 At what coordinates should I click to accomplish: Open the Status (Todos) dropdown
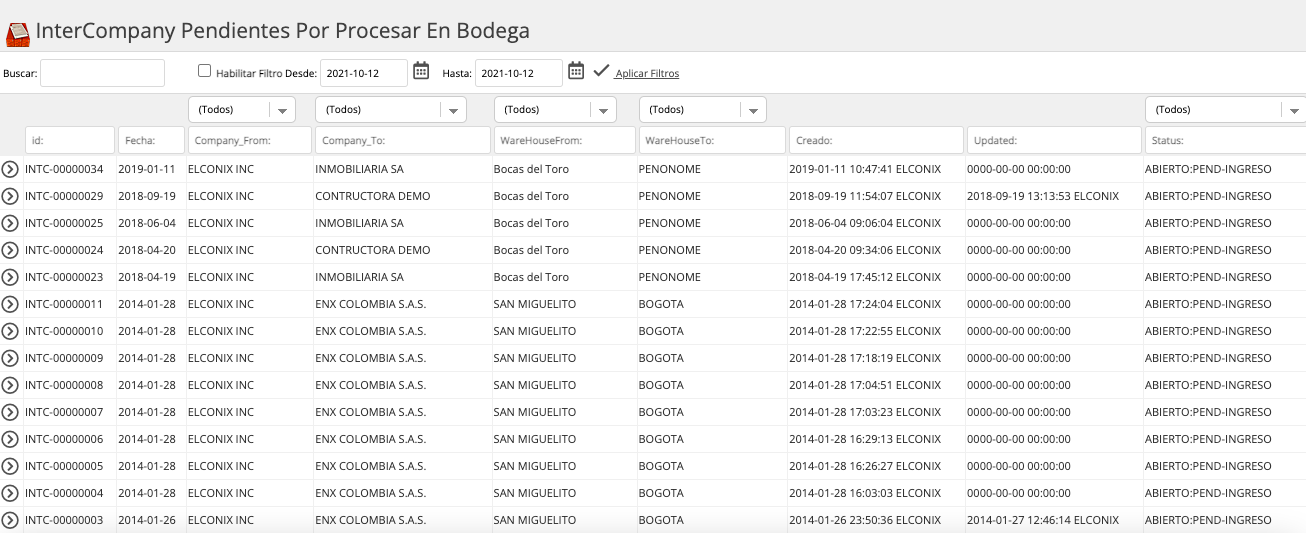(x=1225, y=109)
